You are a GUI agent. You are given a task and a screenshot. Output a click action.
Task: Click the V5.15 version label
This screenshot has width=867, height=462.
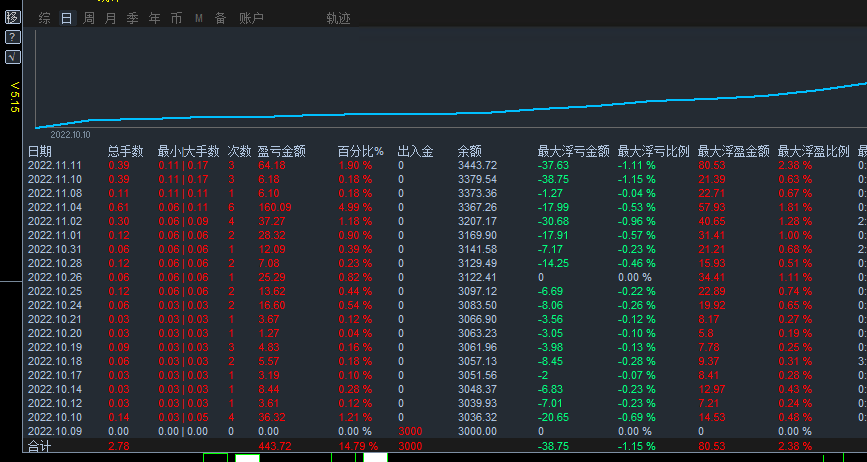click(x=15, y=97)
